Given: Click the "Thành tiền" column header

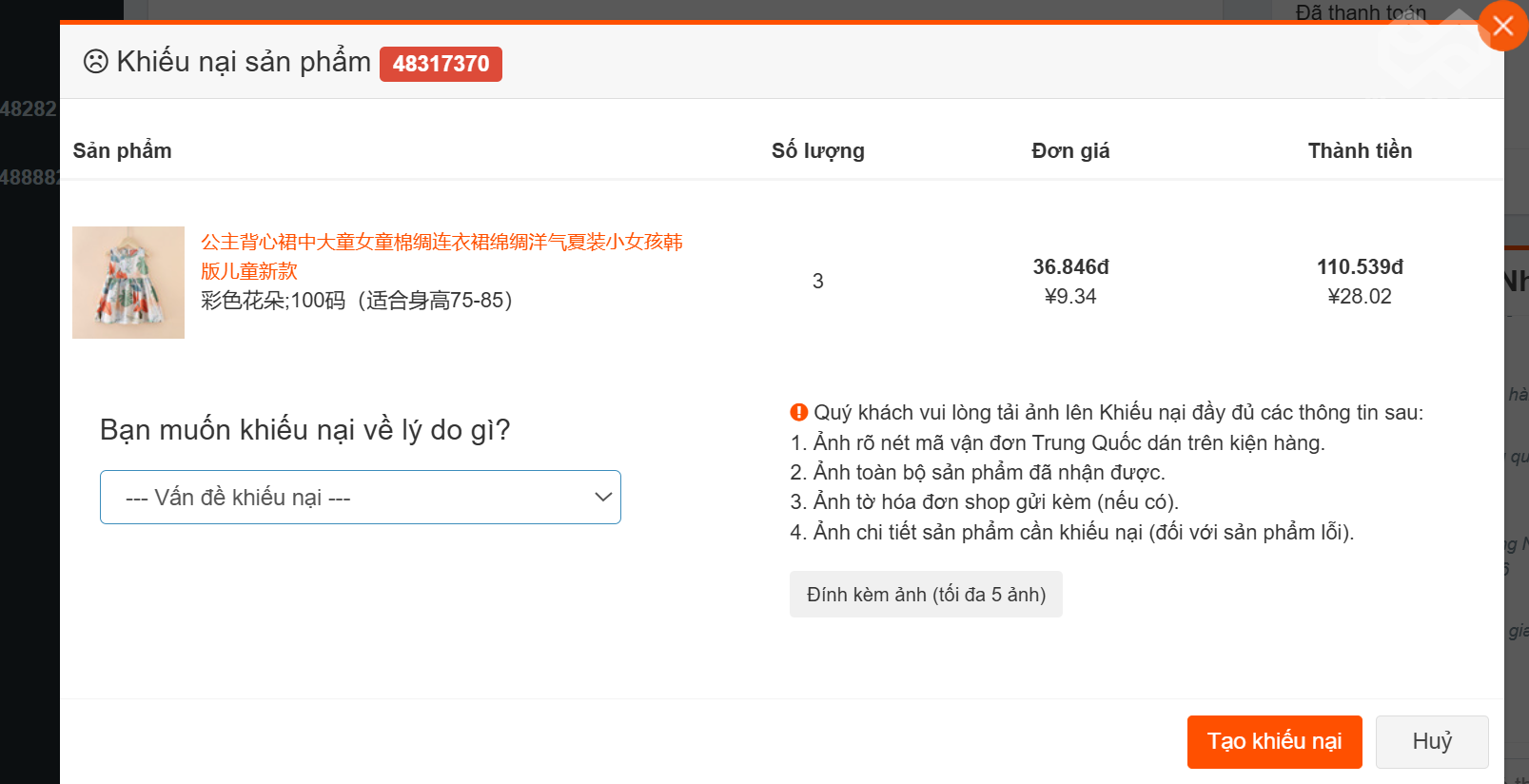Looking at the screenshot, I should [x=1359, y=150].
